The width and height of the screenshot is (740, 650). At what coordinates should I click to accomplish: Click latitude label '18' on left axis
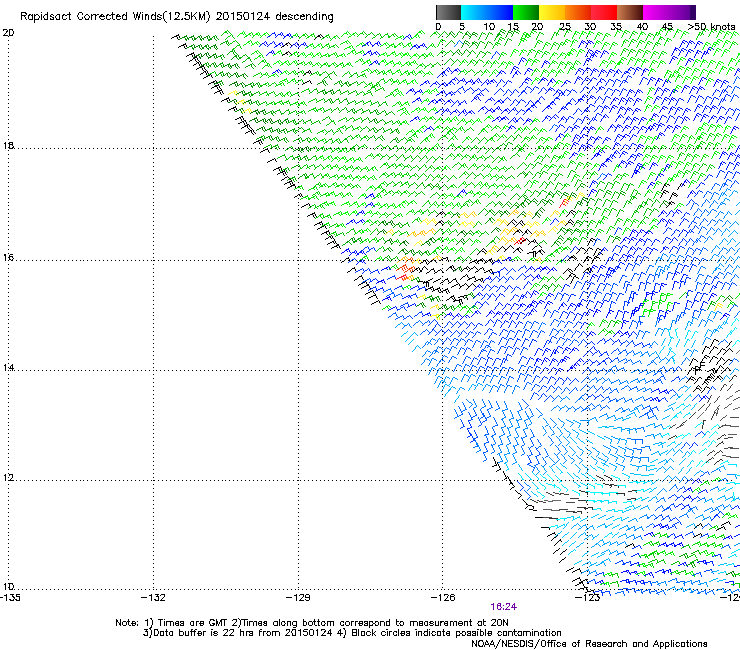tap(8, 145)
